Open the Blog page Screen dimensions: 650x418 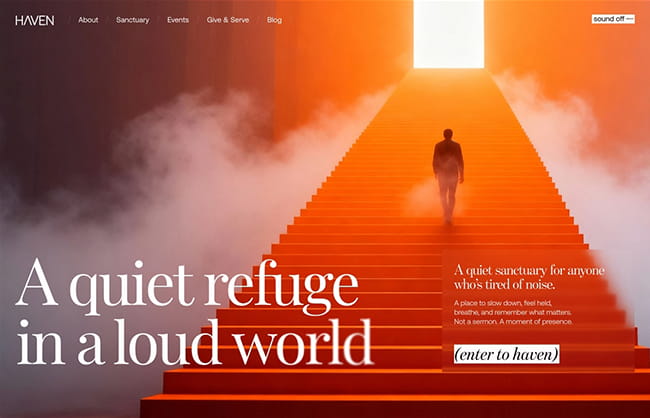[274, 20]
